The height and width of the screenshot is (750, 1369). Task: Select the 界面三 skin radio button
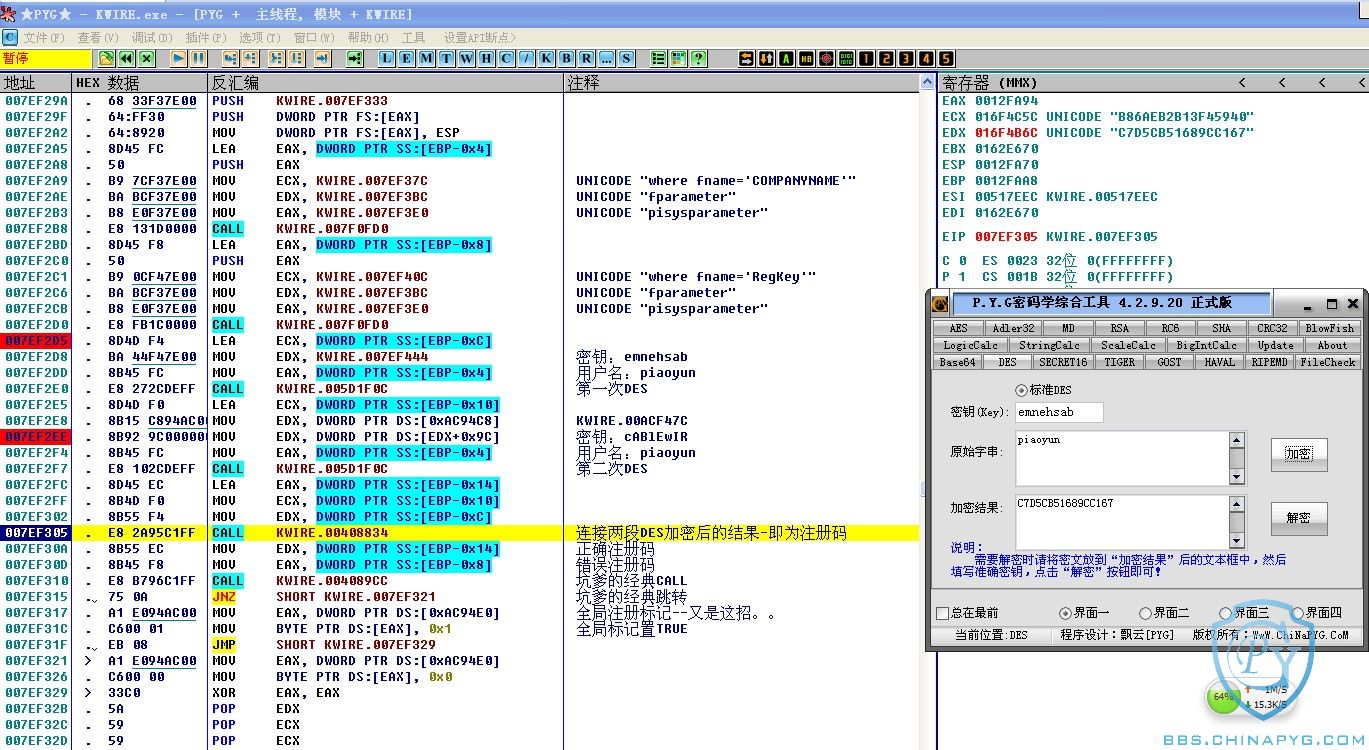(x=1225, y=613)
